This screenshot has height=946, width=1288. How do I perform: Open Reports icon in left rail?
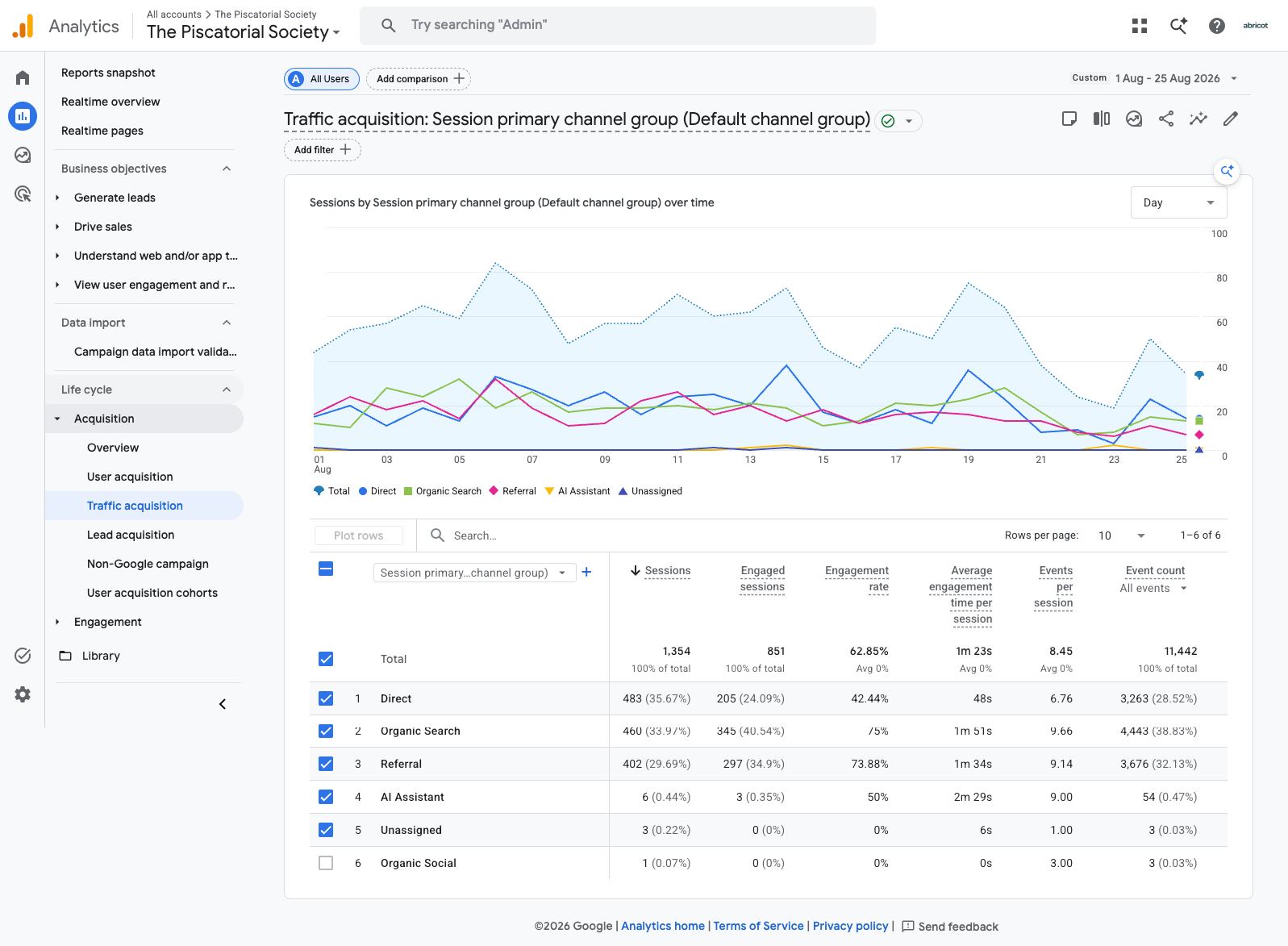tap(23, 116)
